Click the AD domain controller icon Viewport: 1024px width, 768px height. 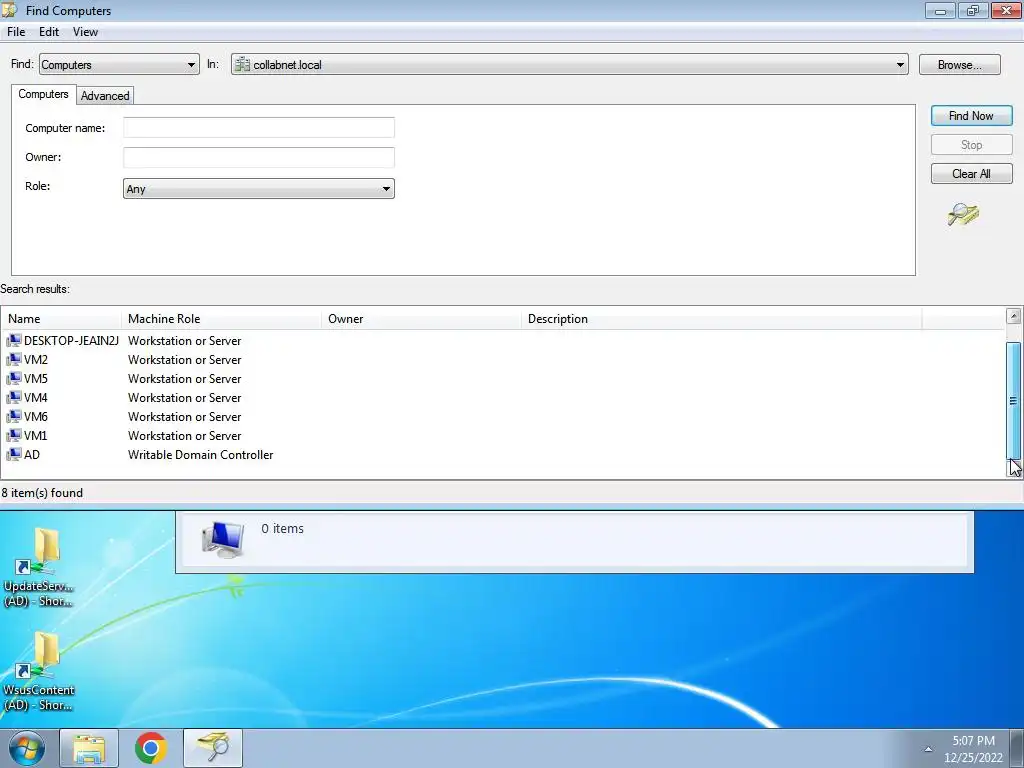click(x=14, y=454)
